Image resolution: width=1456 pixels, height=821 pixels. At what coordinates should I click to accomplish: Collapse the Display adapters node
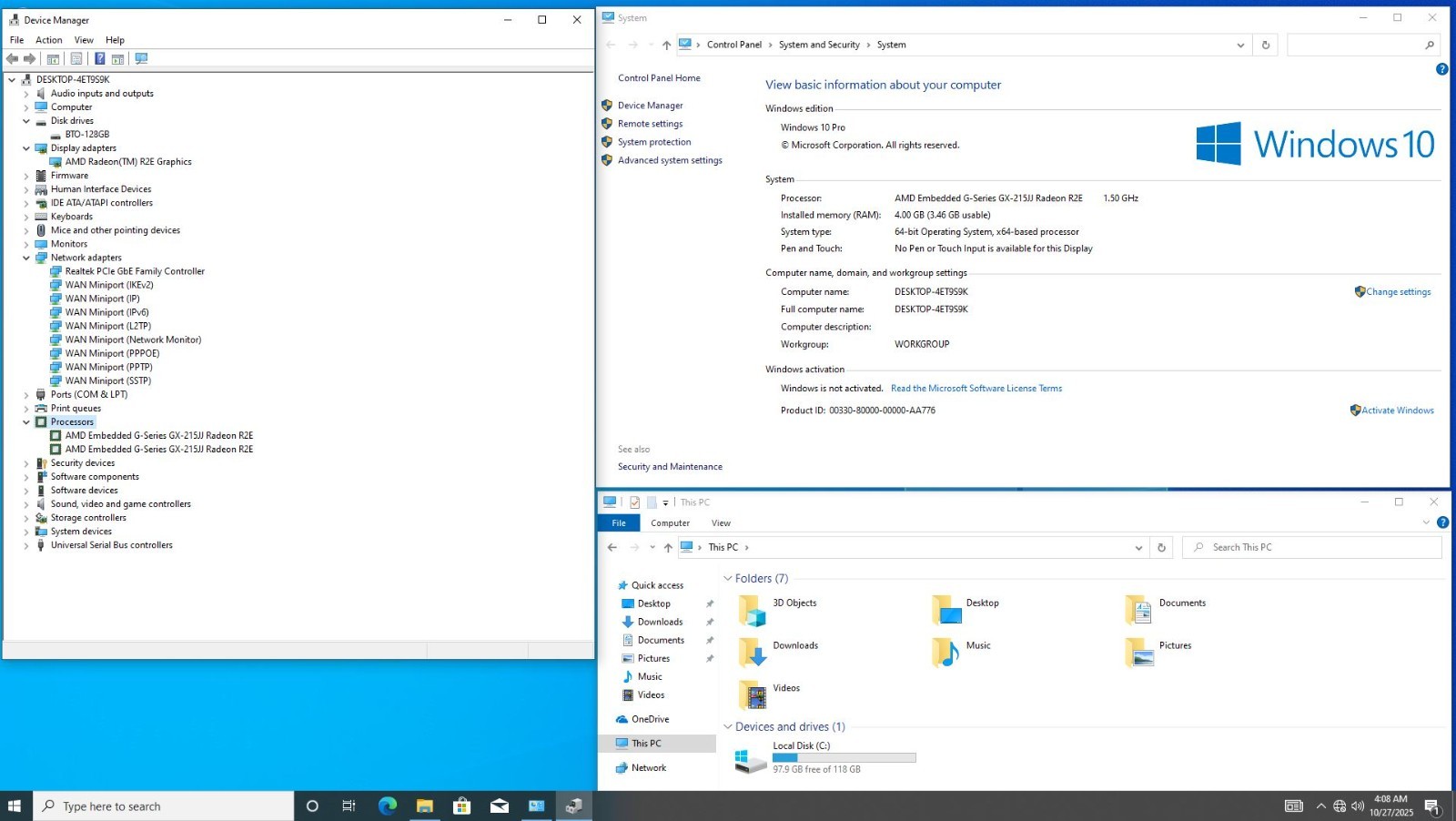click(26, 148)
